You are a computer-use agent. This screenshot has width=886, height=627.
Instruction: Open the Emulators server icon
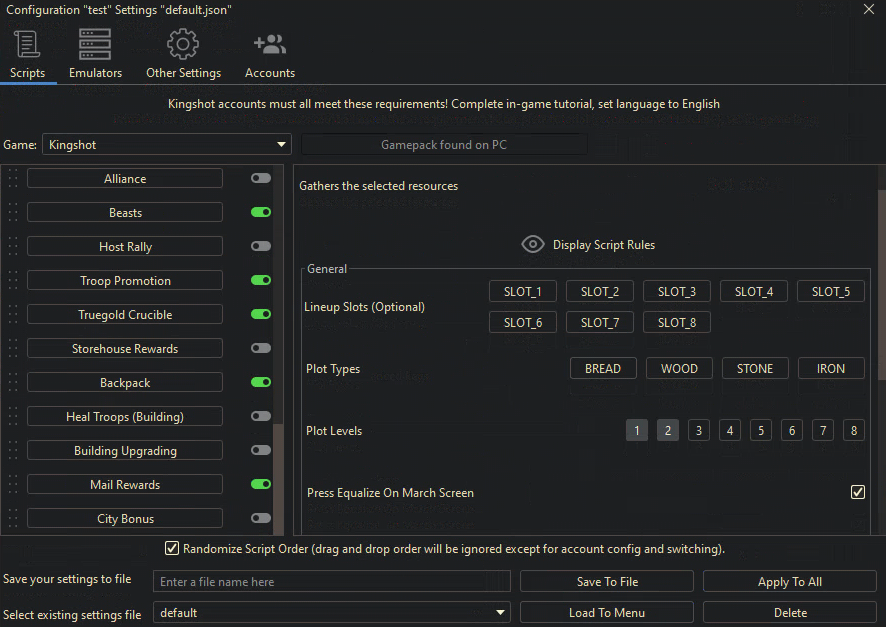(x=95, y=45)
